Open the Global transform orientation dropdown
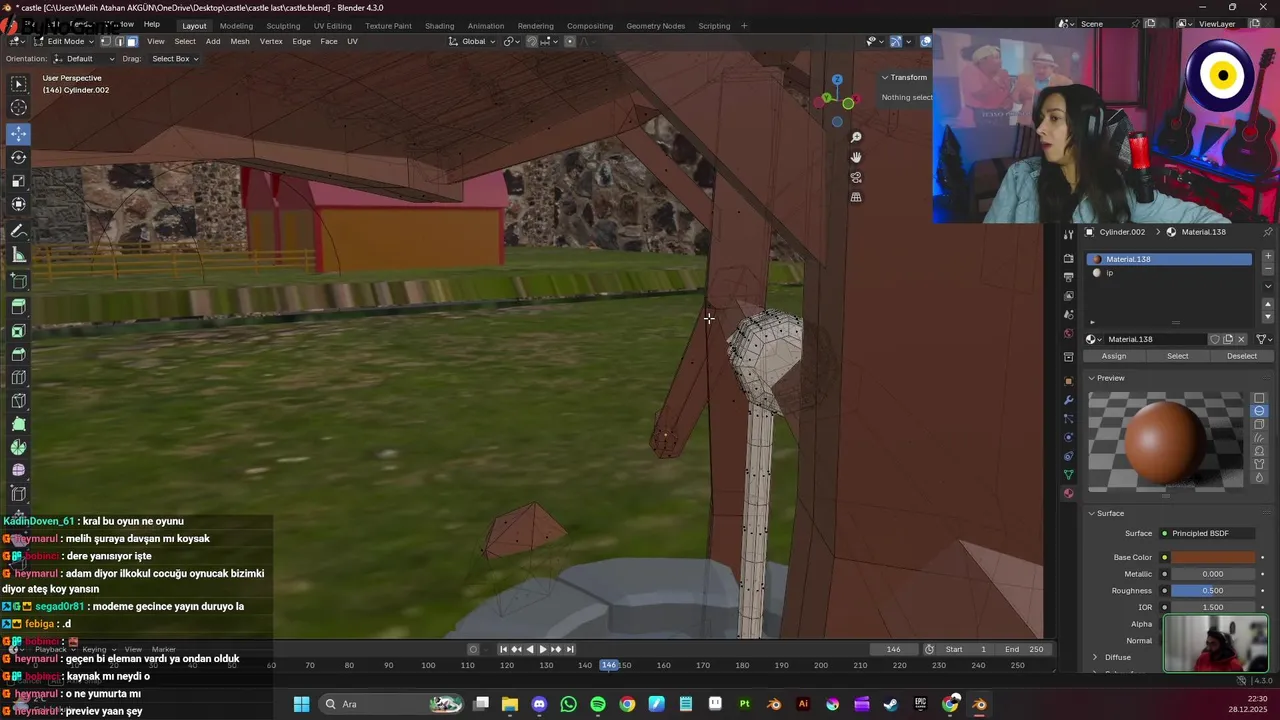Screen dimensions: 1280x720 [470, 42]
